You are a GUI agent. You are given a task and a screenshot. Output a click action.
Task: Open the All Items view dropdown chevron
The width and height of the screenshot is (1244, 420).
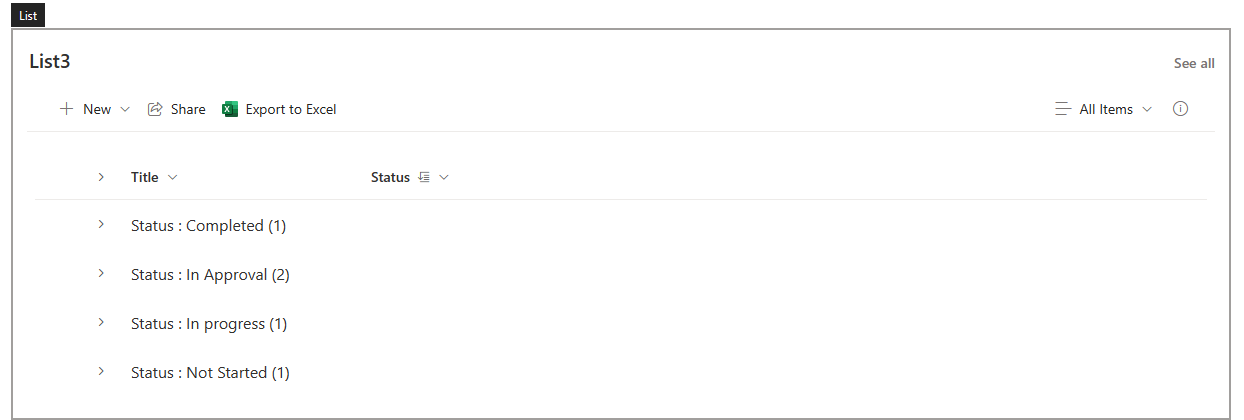pos(1147,109)
